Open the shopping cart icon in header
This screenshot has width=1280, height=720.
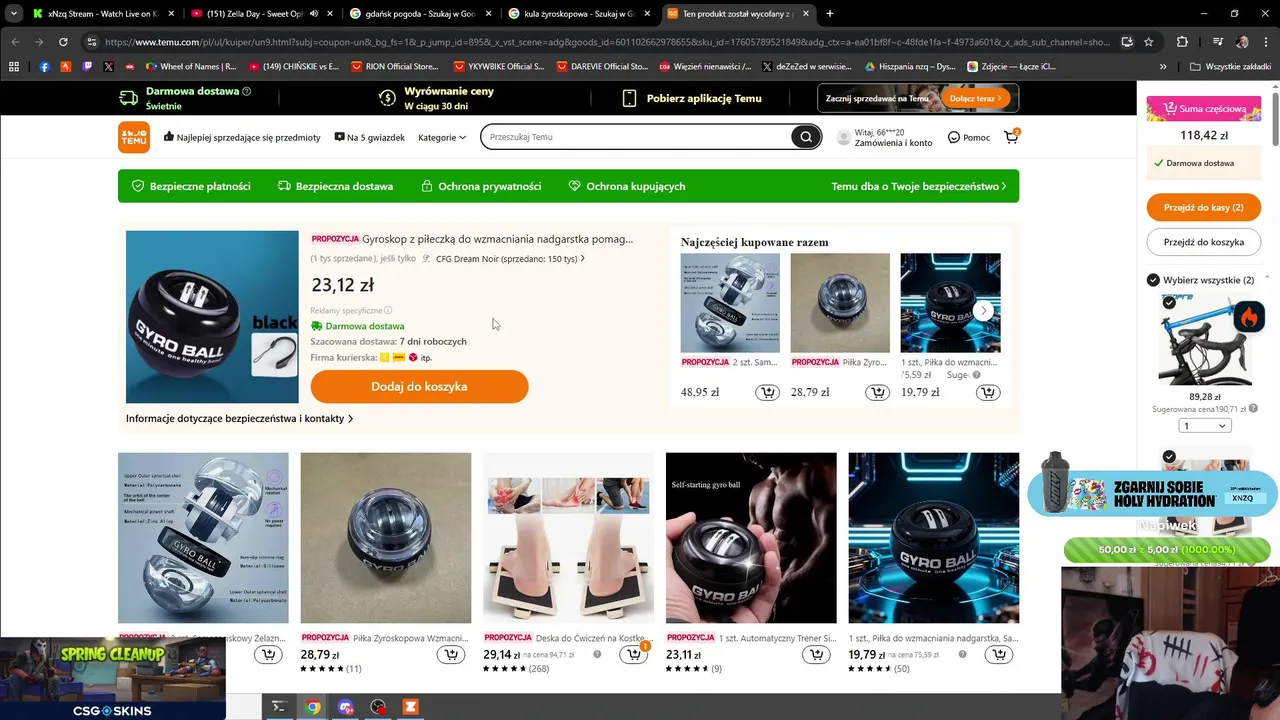(x=1012, y=137)
